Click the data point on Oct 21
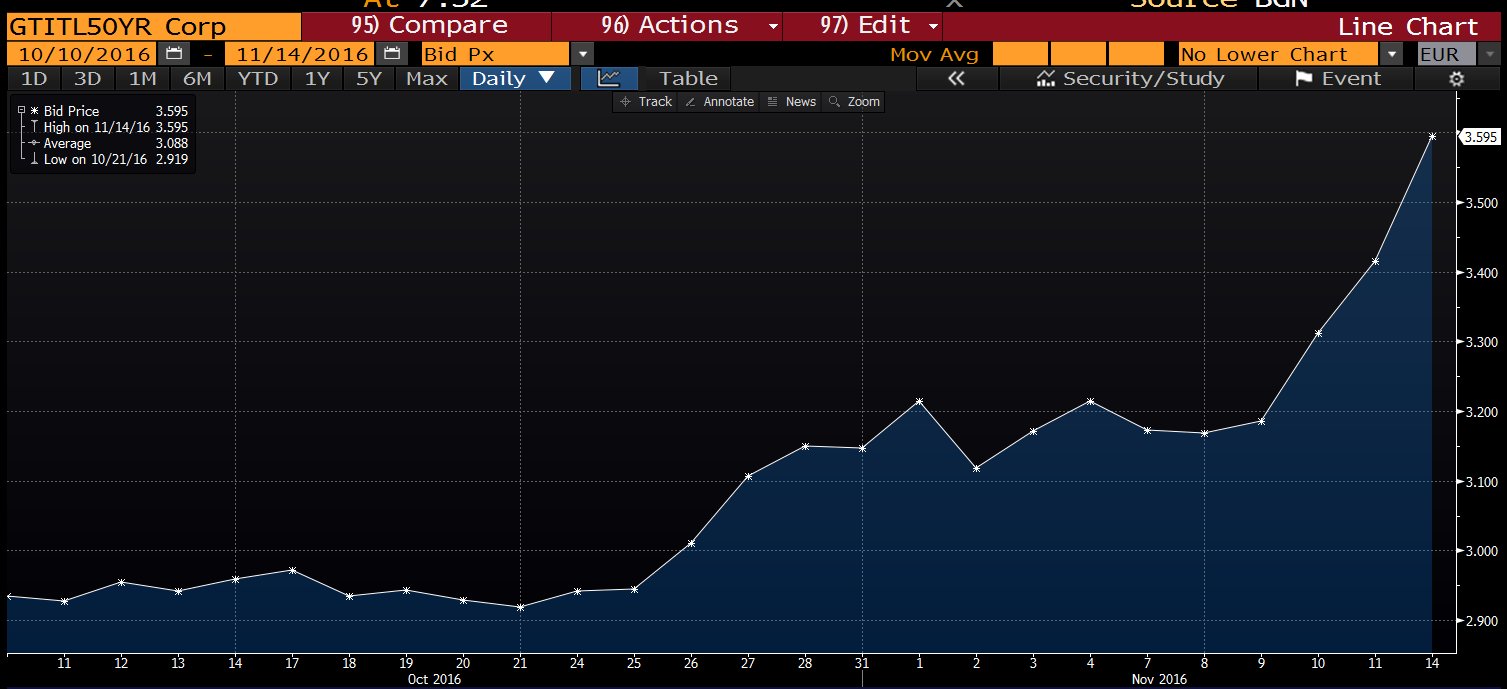The height and width of the screenshot is (689, 1507). click(x=520, y=607)
